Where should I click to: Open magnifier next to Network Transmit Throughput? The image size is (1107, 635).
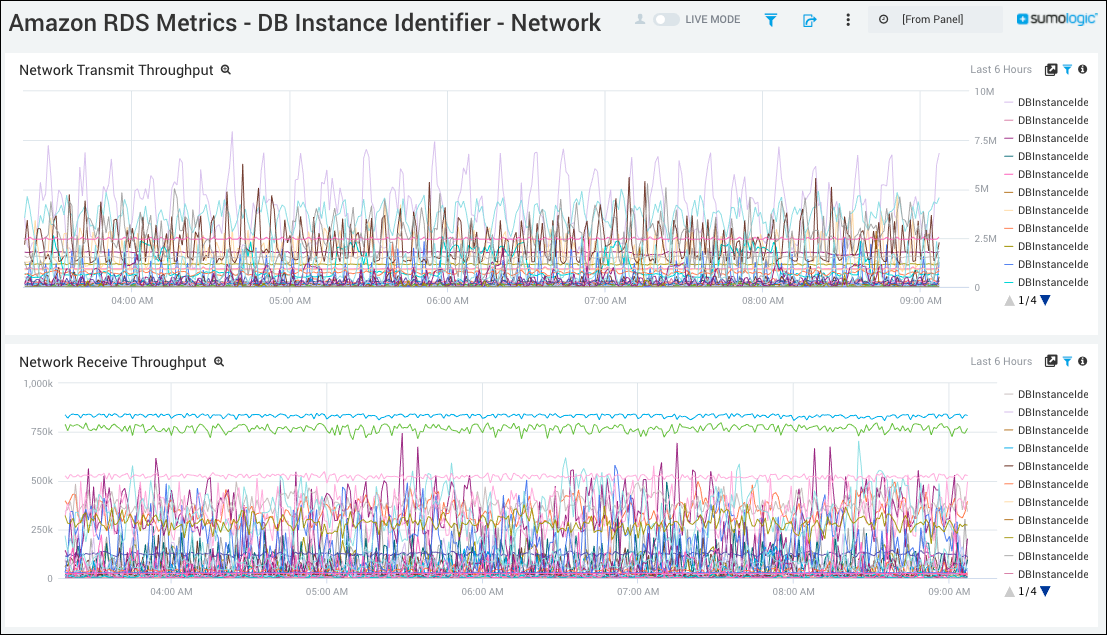coord(226,70)
